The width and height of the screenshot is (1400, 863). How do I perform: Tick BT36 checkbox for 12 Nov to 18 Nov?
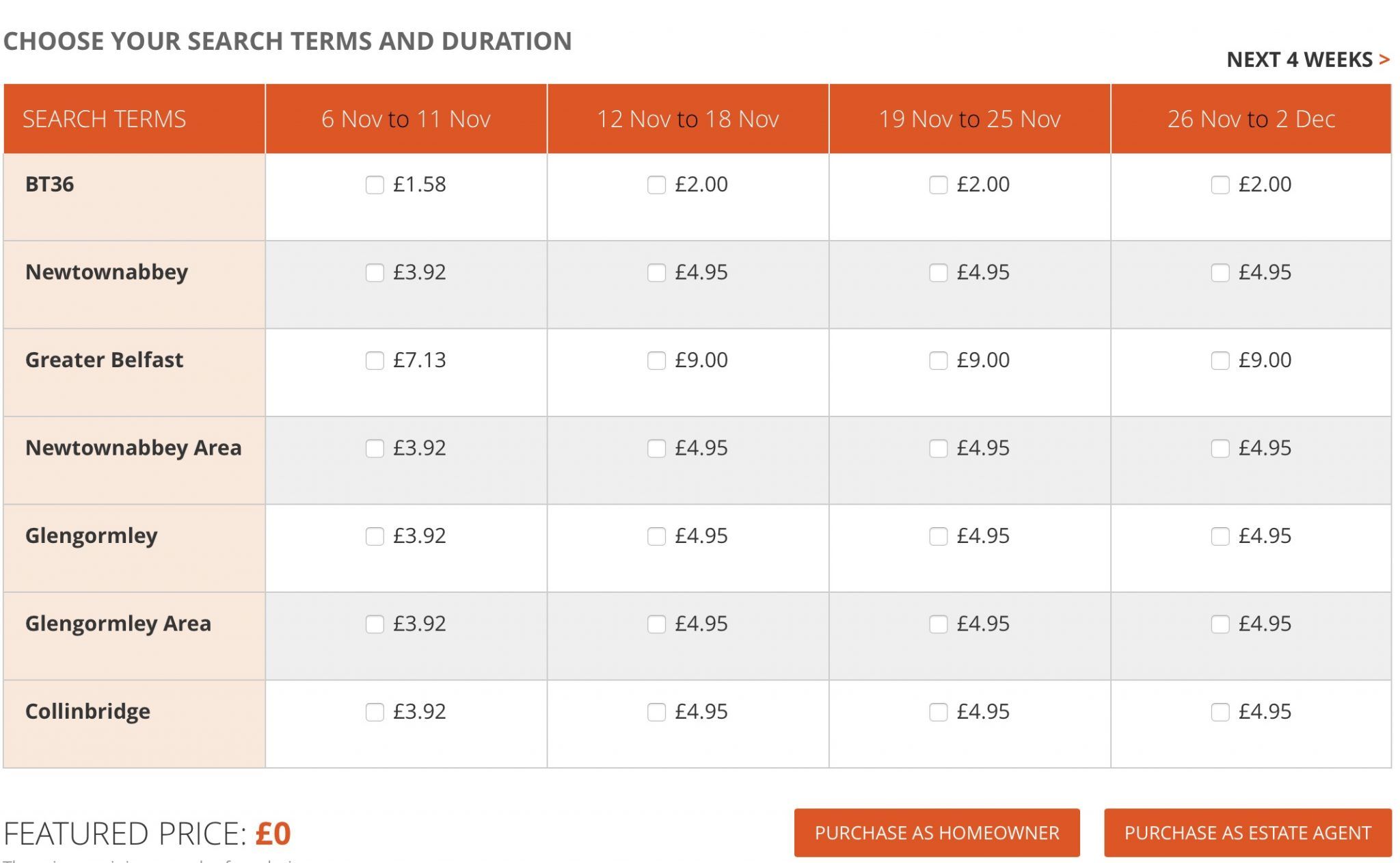(x=656, y=185)
